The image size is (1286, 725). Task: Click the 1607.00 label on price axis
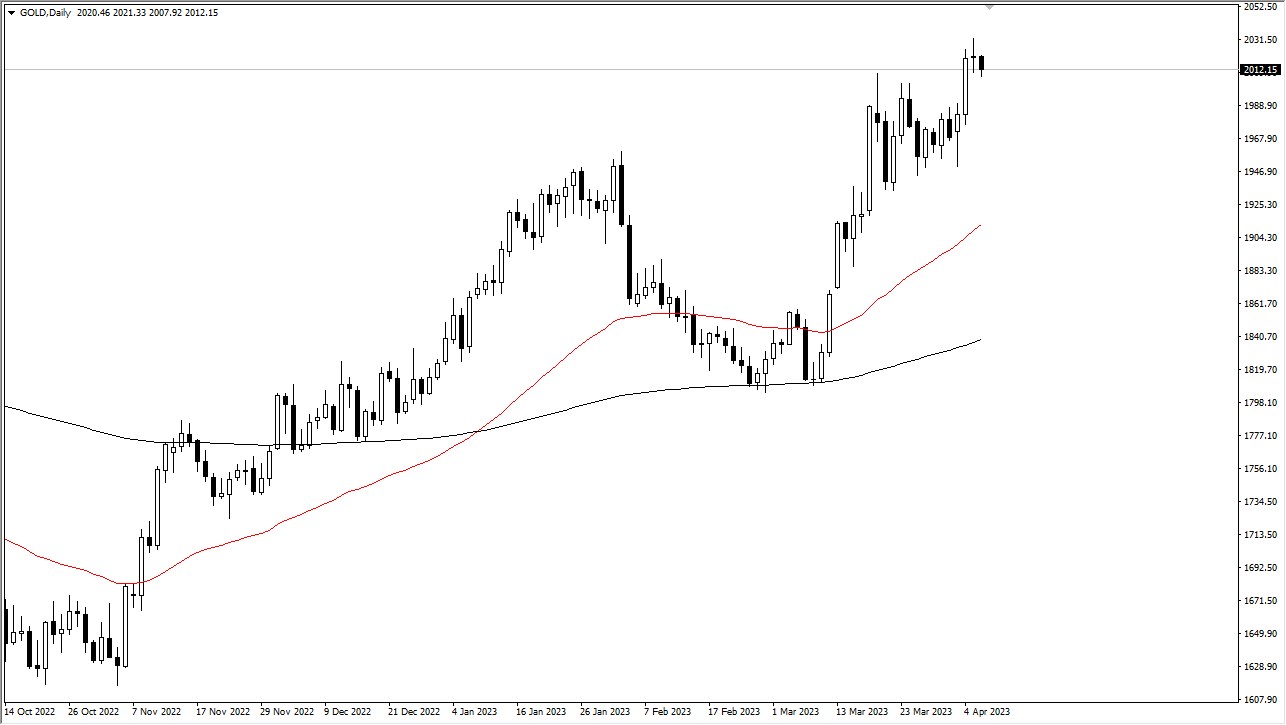click(x=1259, y=699)
